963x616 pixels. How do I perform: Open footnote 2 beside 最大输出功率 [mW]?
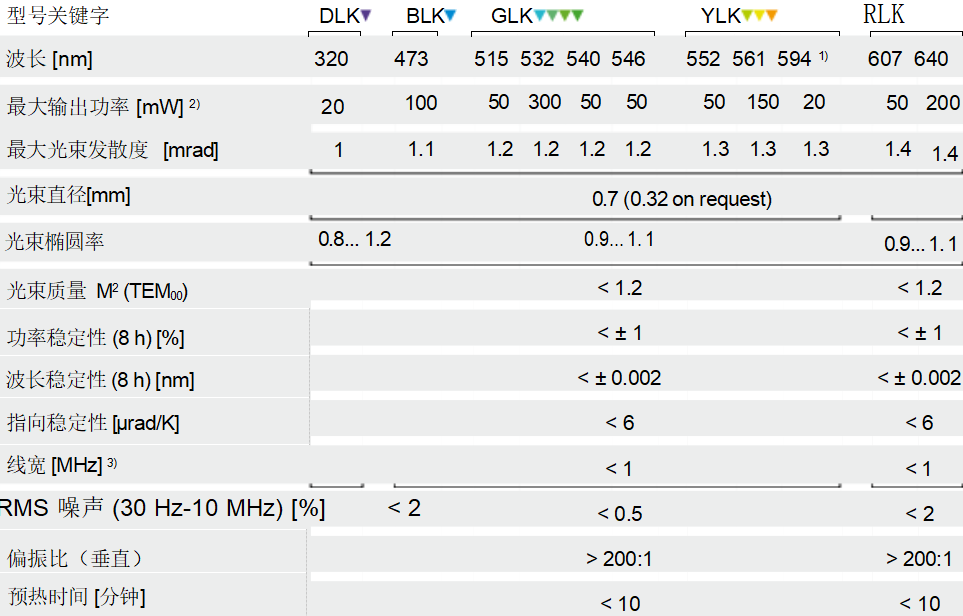[x=194, y=103]
